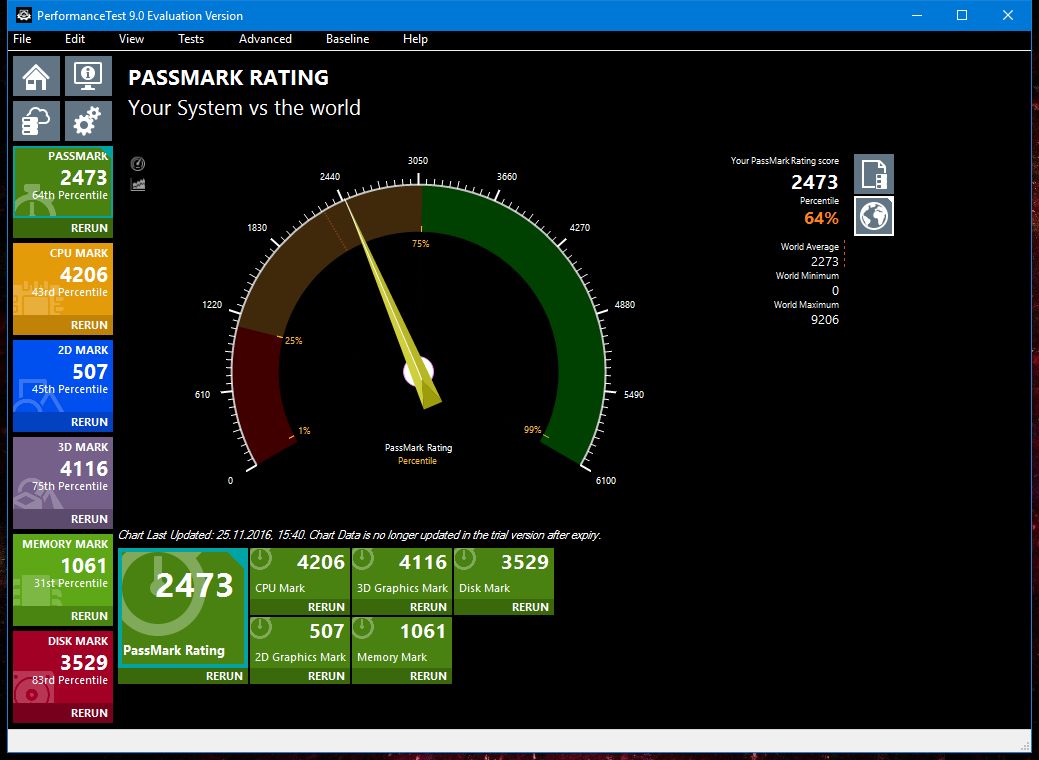This screenshot has width=1039, height=760.
Task: Rerun the 2D Mark test in sidebar
Action: pyautogui.click(x=89, y=422)
